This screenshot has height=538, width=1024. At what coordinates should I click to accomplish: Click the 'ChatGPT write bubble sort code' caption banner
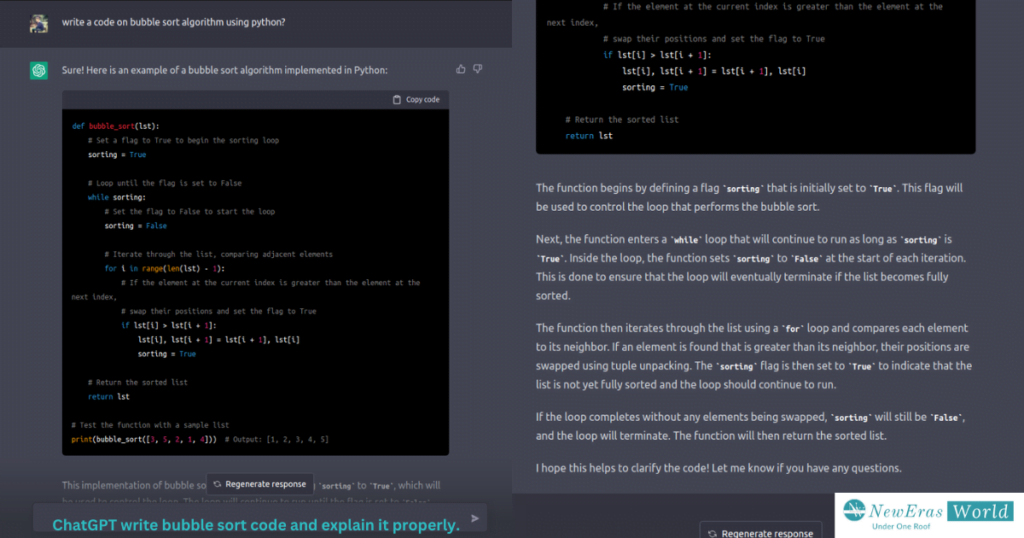(256, 524)
